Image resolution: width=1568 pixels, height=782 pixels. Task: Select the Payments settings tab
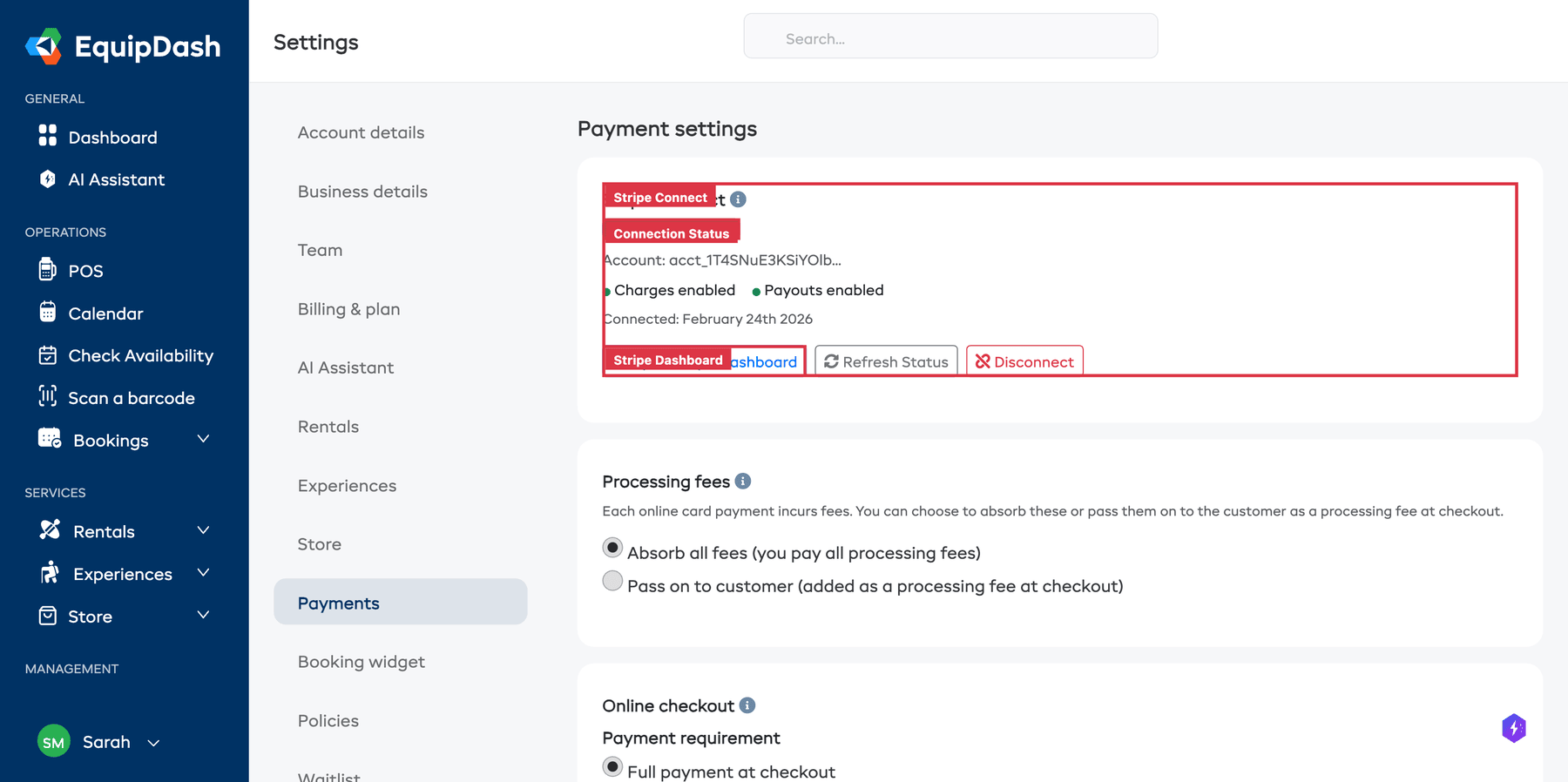pyautogui.click(x=400, y=602)
